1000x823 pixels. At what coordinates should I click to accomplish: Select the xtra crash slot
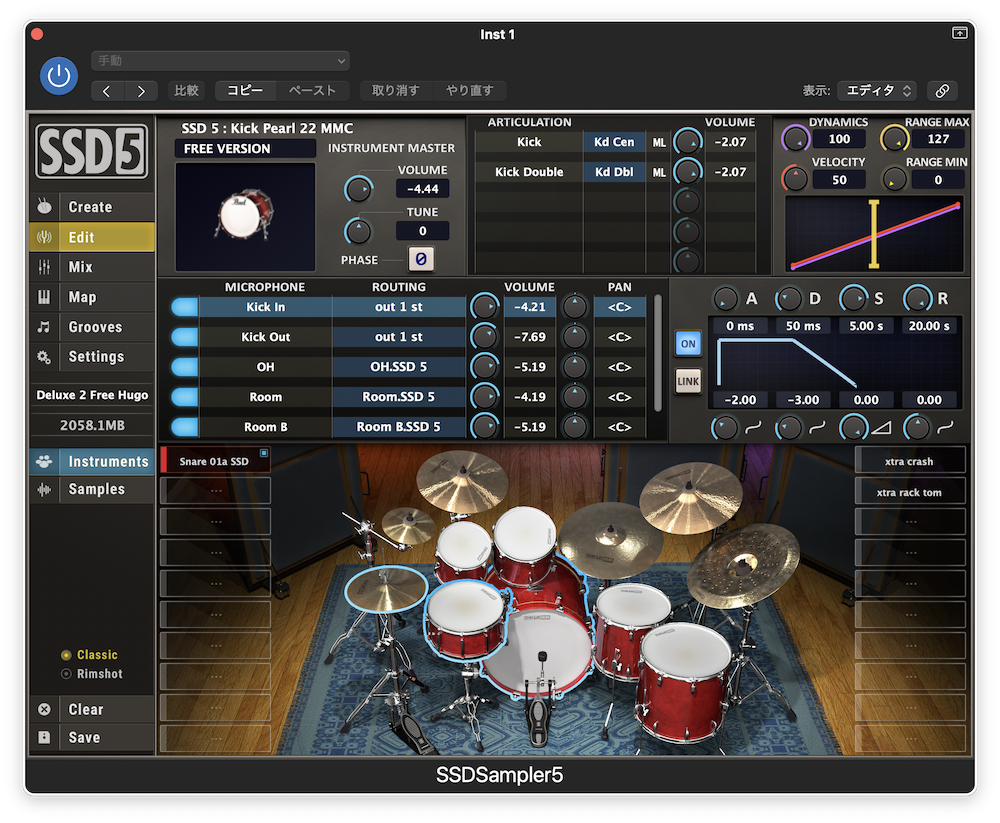909,461
